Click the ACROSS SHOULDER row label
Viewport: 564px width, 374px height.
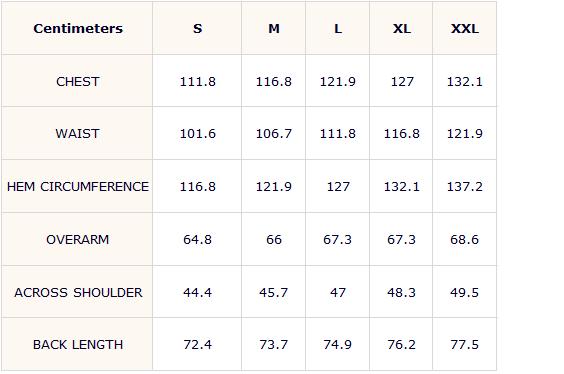(78, 292)
